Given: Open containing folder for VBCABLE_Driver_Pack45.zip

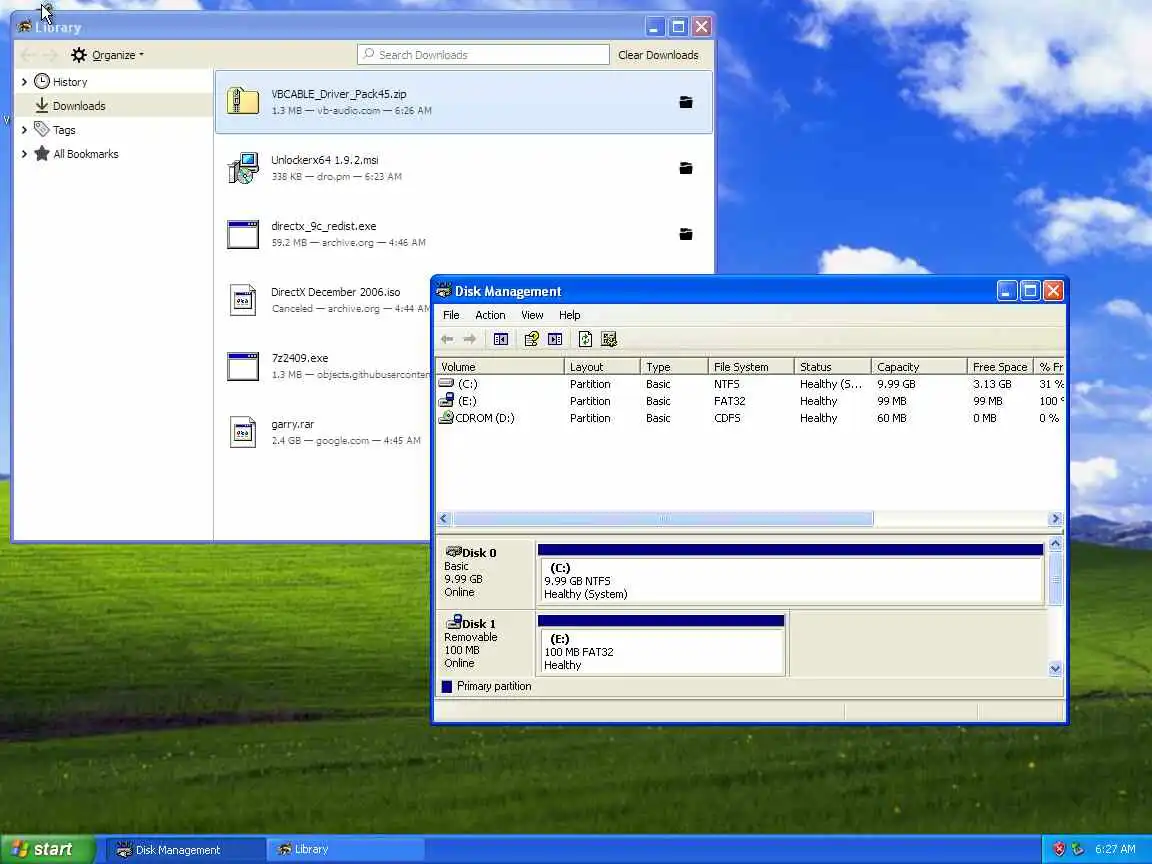Looking at the screenshot, I should pyautogui.click(x=685, y=102).
